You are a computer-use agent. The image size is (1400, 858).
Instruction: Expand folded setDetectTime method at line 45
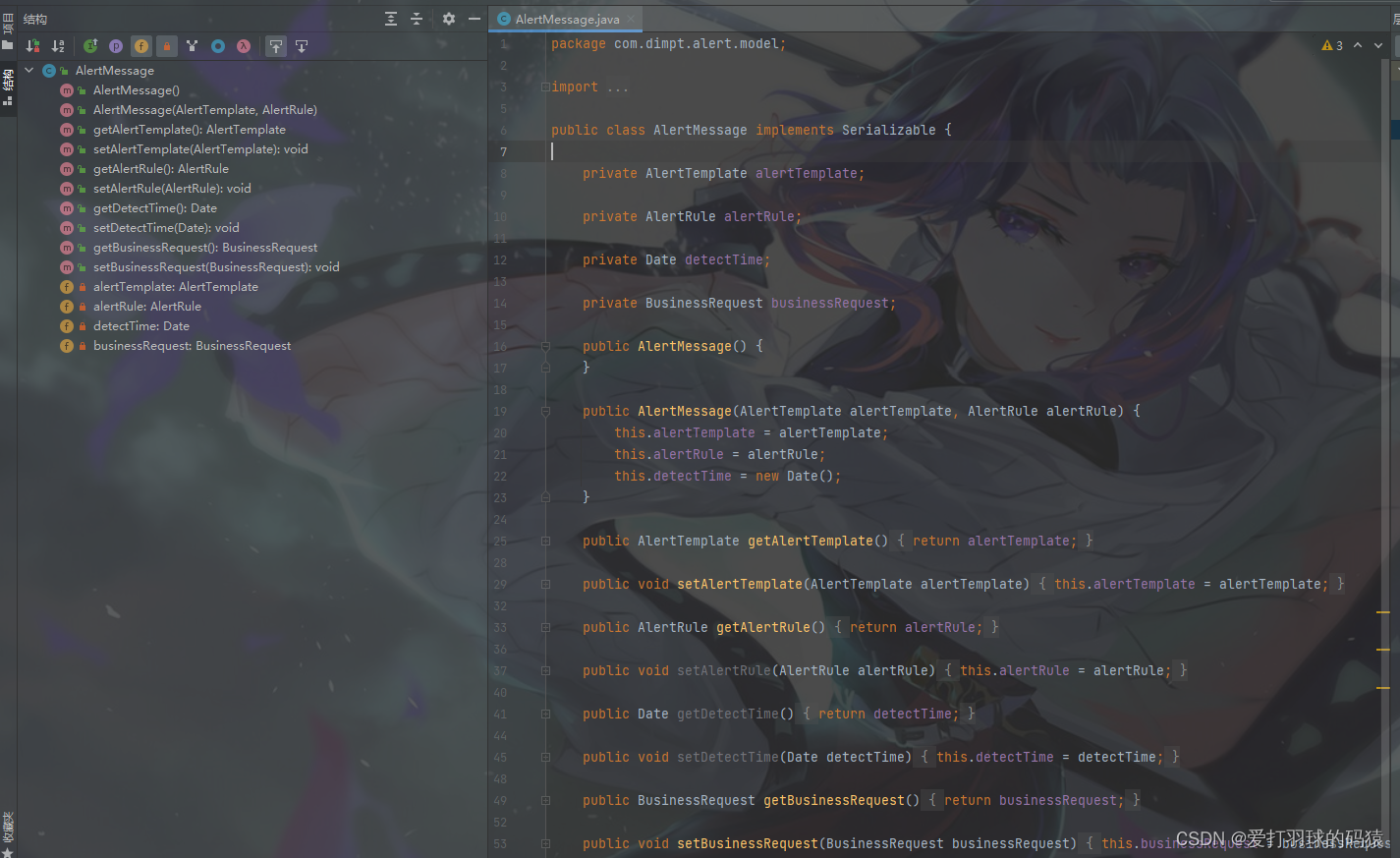point(545,758)
